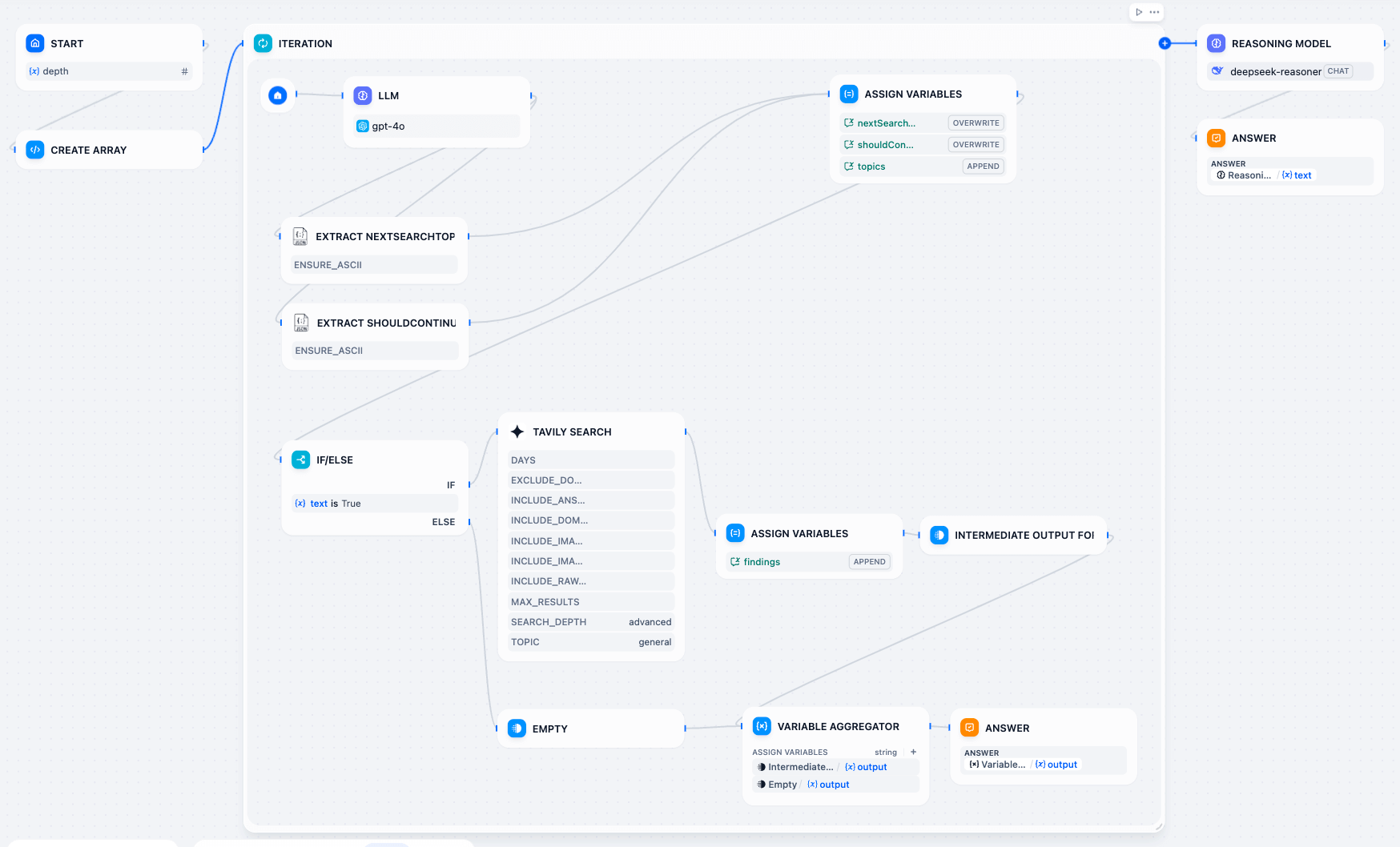This screenshot has width=1400, height=847.
Task: Click ENSURE_ASCII in Extract NextSearchTopic
Action: 374,265
